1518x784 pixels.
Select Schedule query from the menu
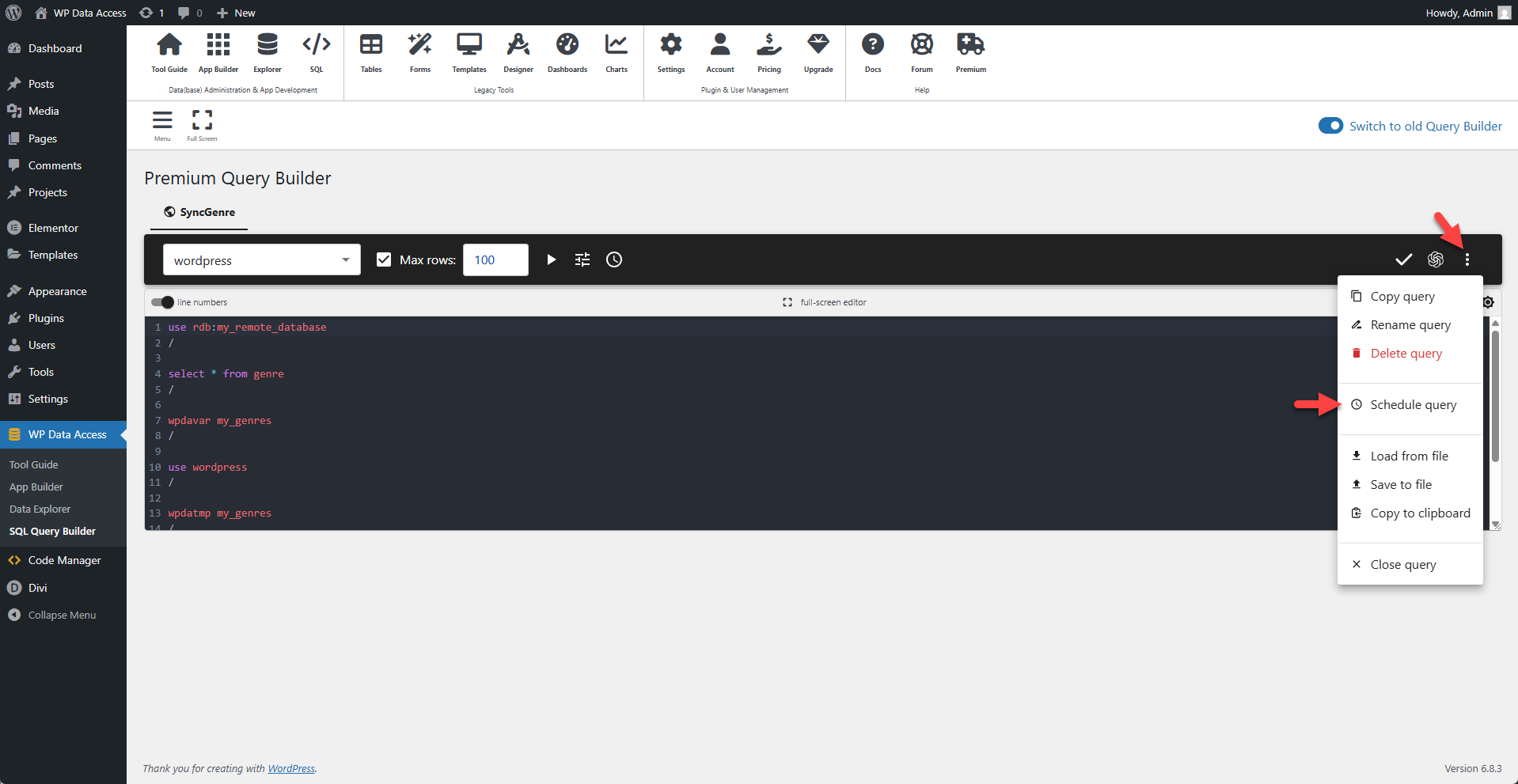[x=1413, y=405]
